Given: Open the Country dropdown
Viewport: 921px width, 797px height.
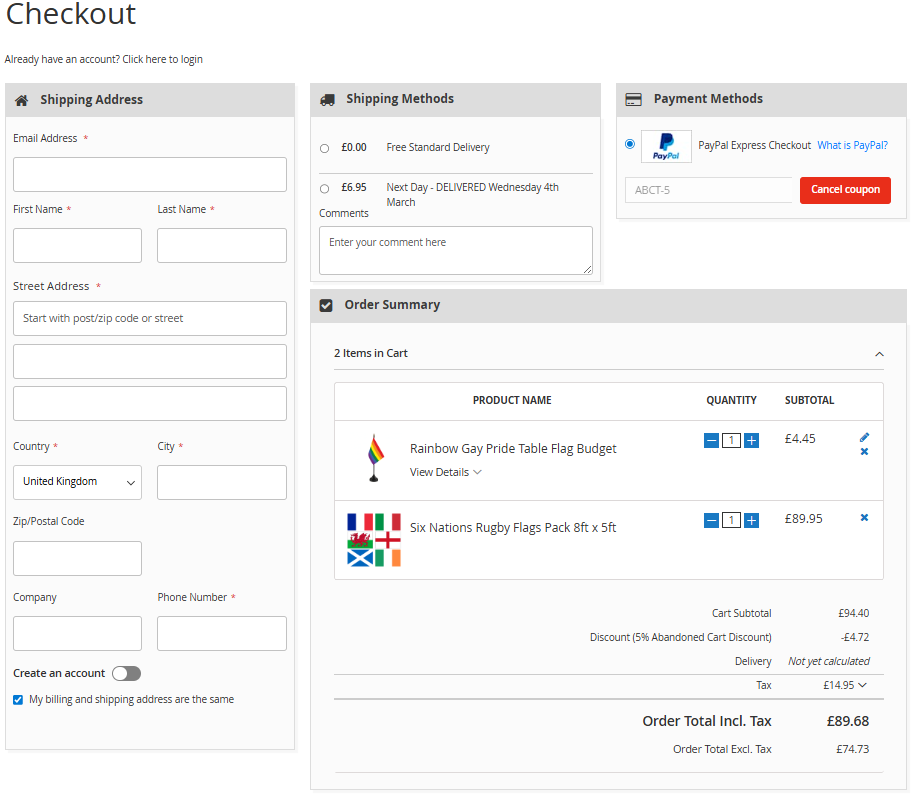Looking at the screenshot, I should coord(77,482).
